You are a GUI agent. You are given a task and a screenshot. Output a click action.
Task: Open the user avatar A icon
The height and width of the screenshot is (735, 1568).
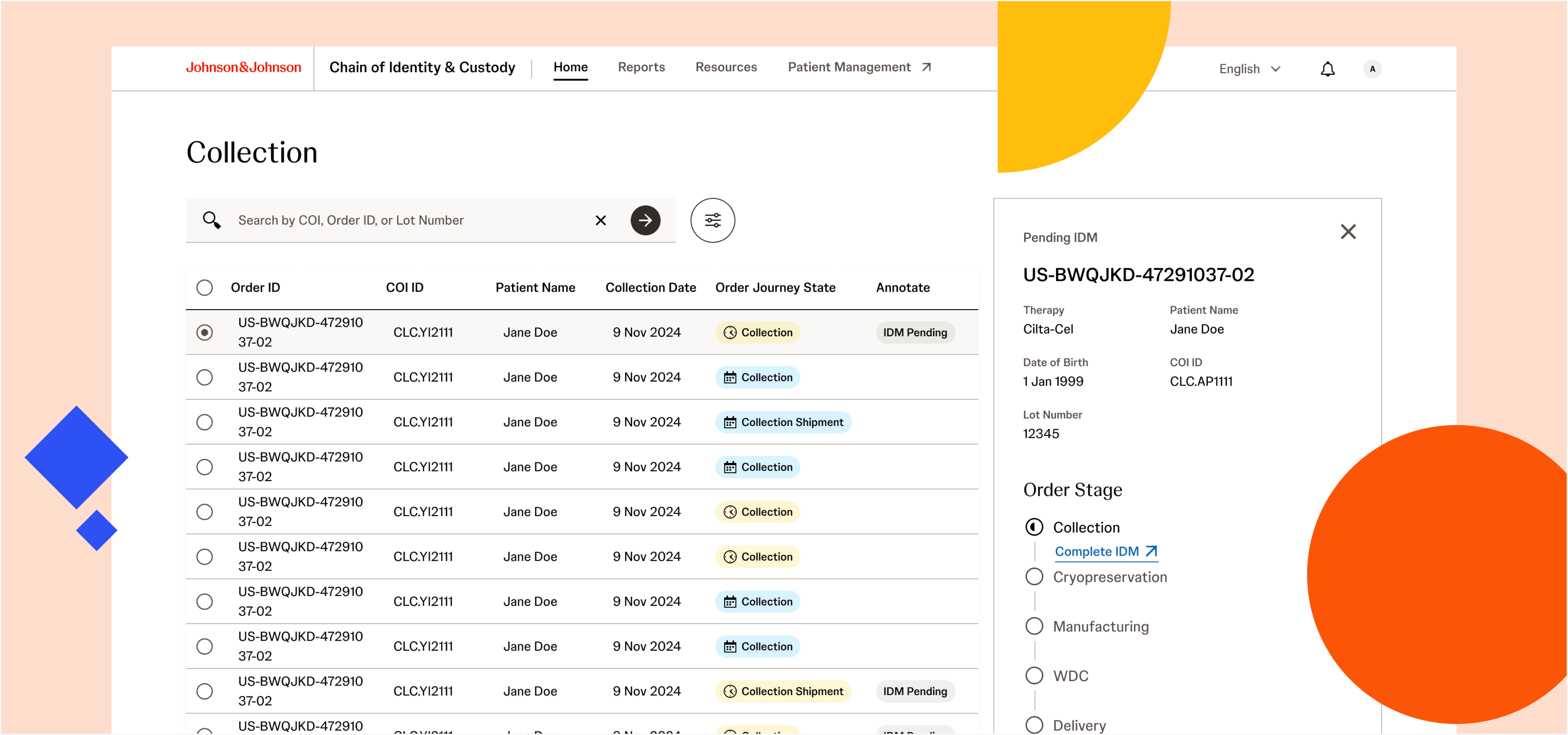[1372, 69]
